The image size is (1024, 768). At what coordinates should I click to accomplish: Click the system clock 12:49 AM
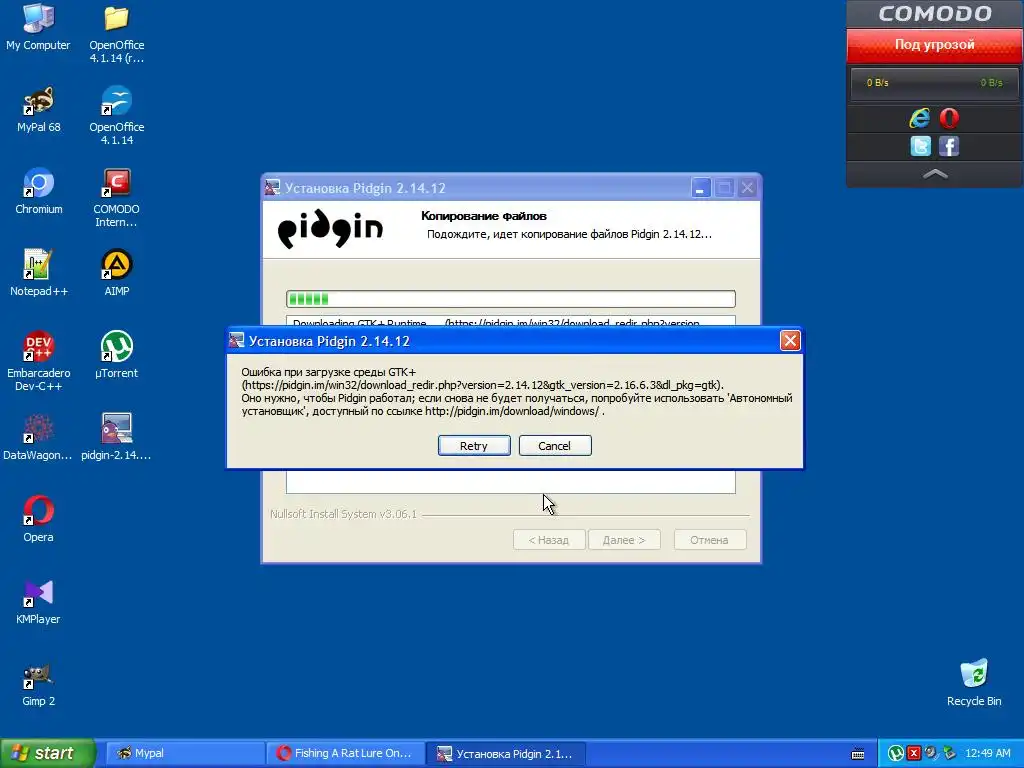point(987,753)
